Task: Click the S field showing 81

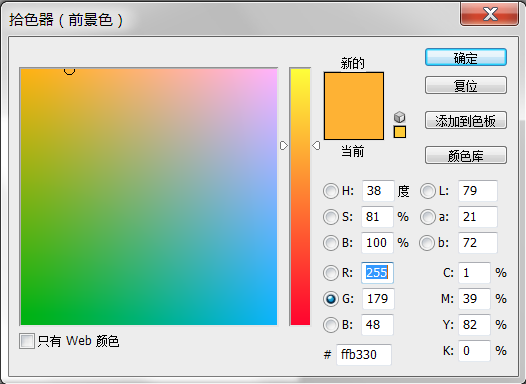Action: [x=377, y=217]
